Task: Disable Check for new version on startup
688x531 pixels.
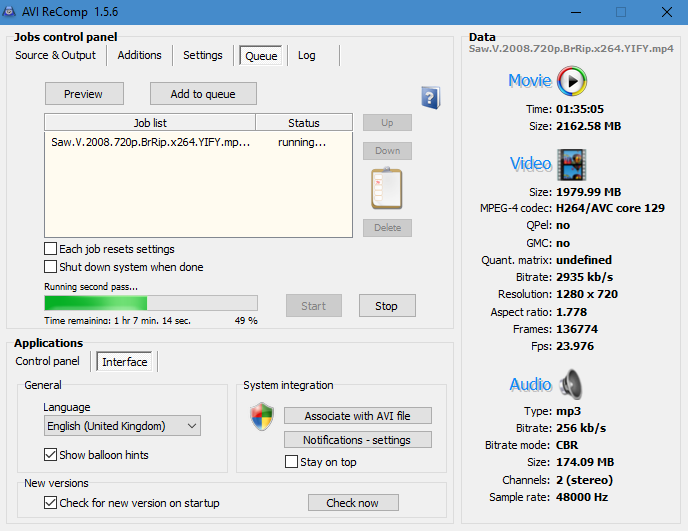Action: 50,502
